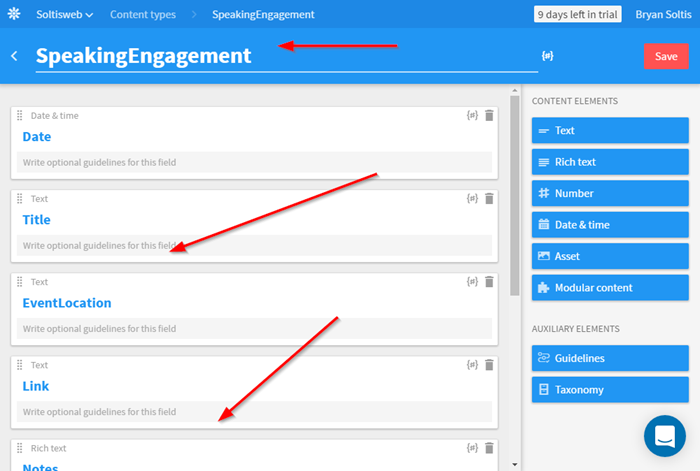Click guidelines field under Link
Screen dimensions: 700x471
(254, 411)
